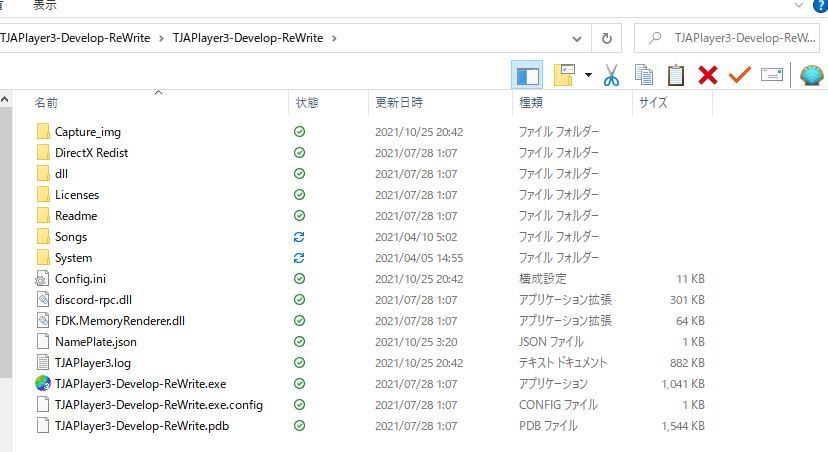
Task: Click the sync pending status icon for Songs
Action: 299,237
